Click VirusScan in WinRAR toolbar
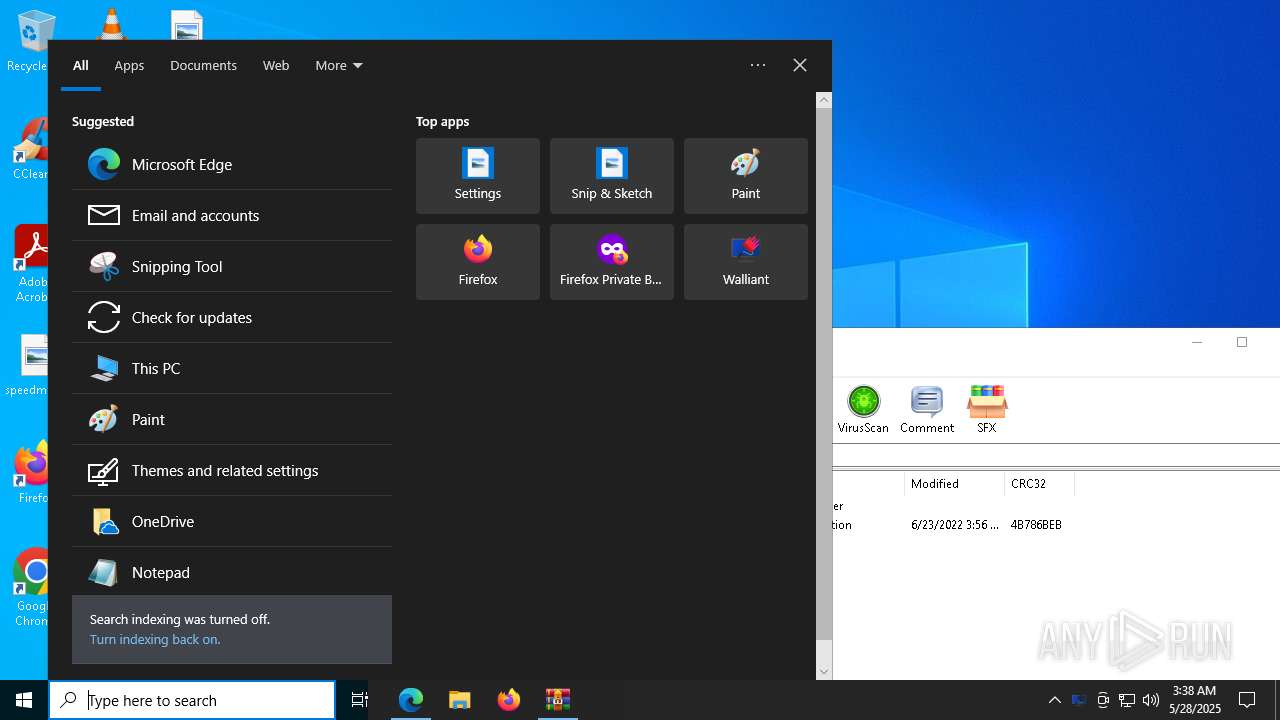The height and width of the screenshot is (720, 1280). click(863, 409)
